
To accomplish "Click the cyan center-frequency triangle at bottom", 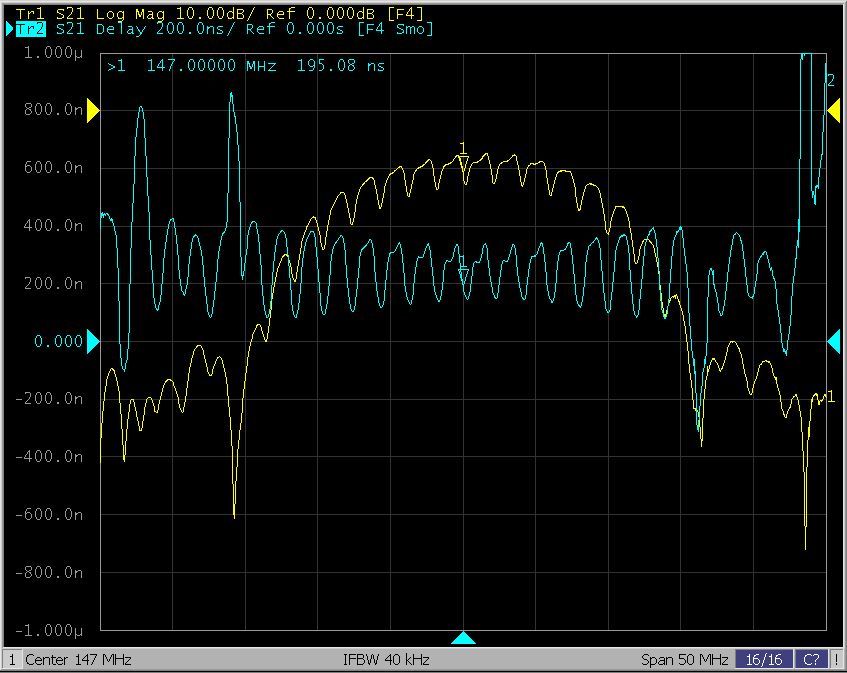I will pos(463,638).
